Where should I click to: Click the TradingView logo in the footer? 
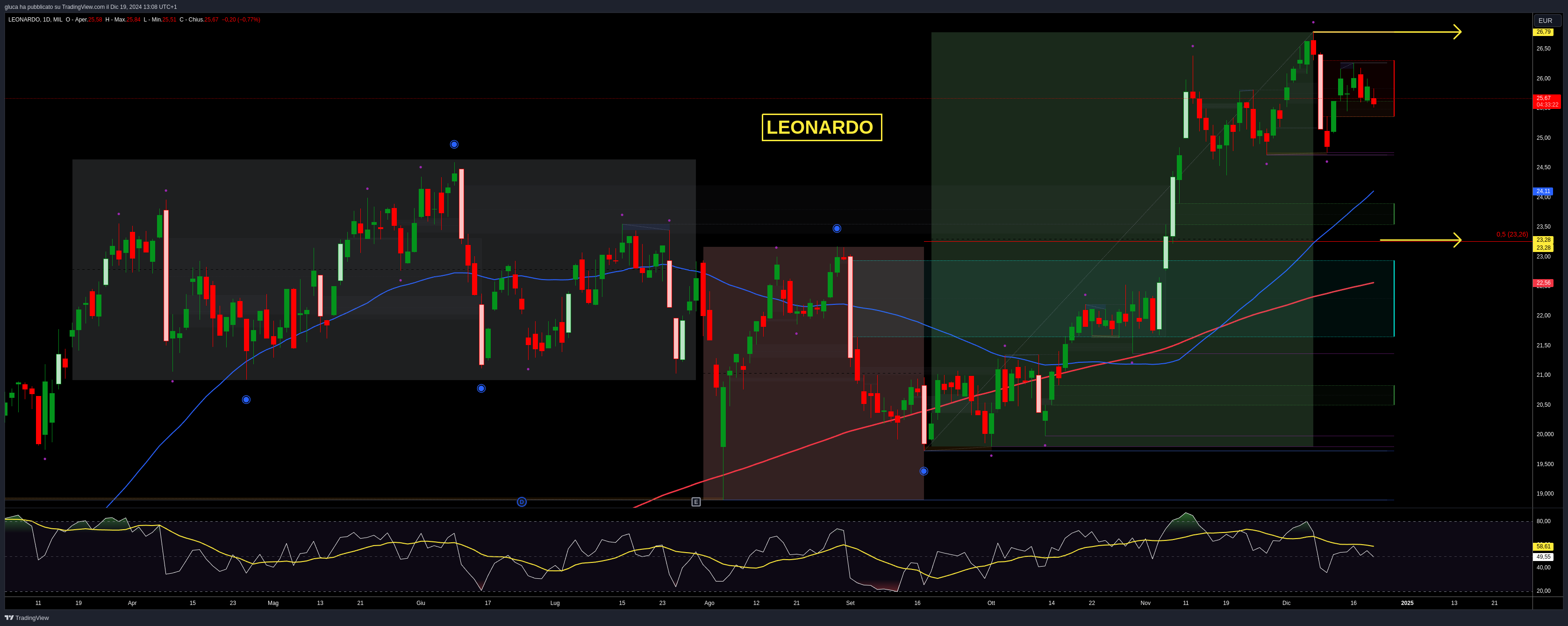click(27, 618)
